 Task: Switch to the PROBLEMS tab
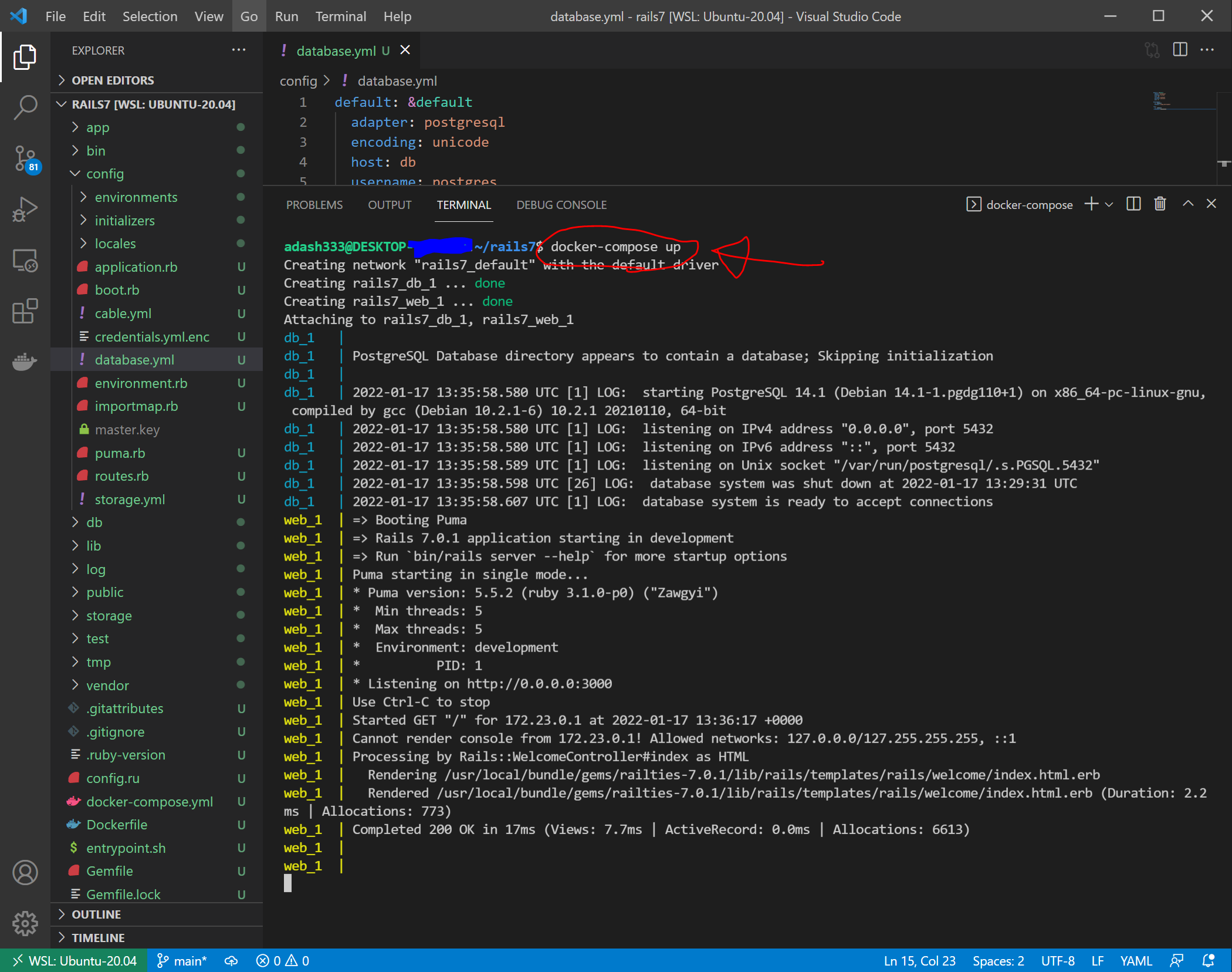314,204
